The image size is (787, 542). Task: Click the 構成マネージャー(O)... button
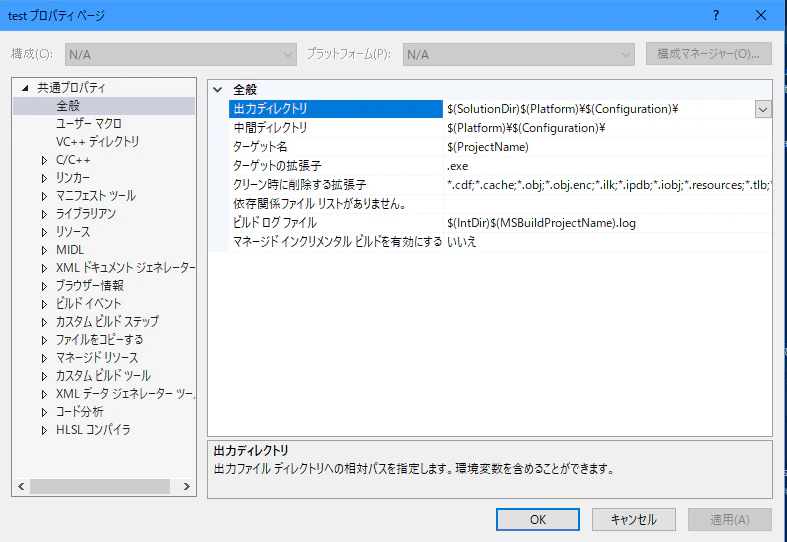(x=709, y=54)
